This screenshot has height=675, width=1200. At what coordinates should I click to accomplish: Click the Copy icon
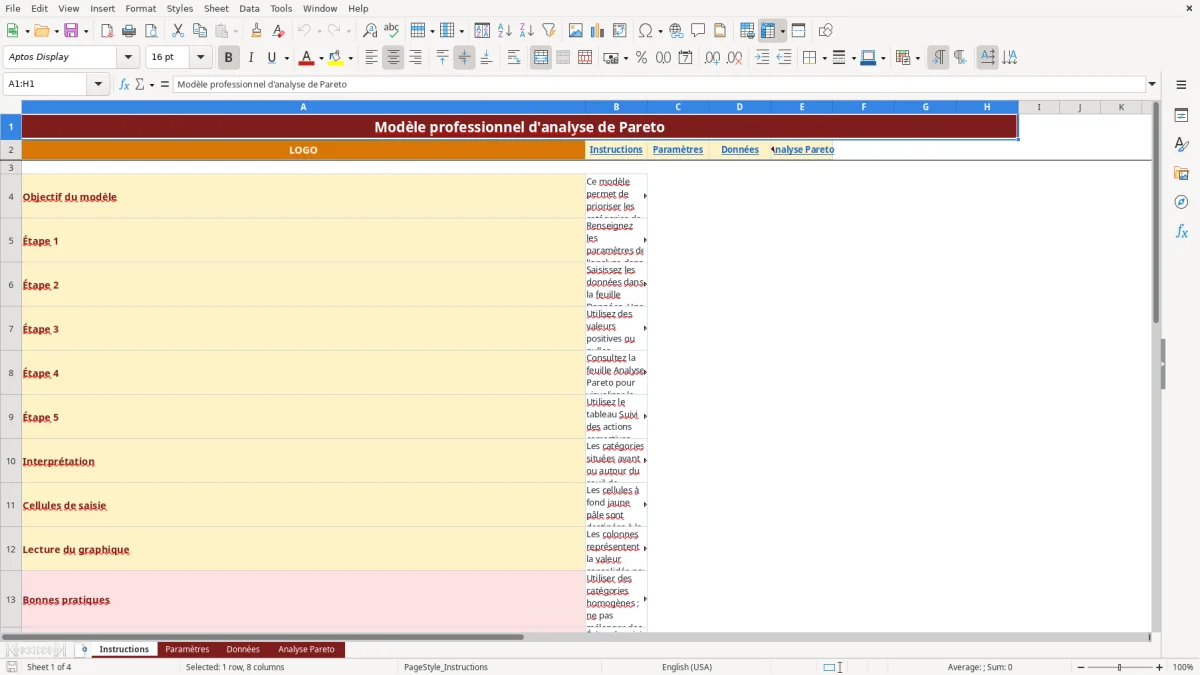click(x=200, y=31)
